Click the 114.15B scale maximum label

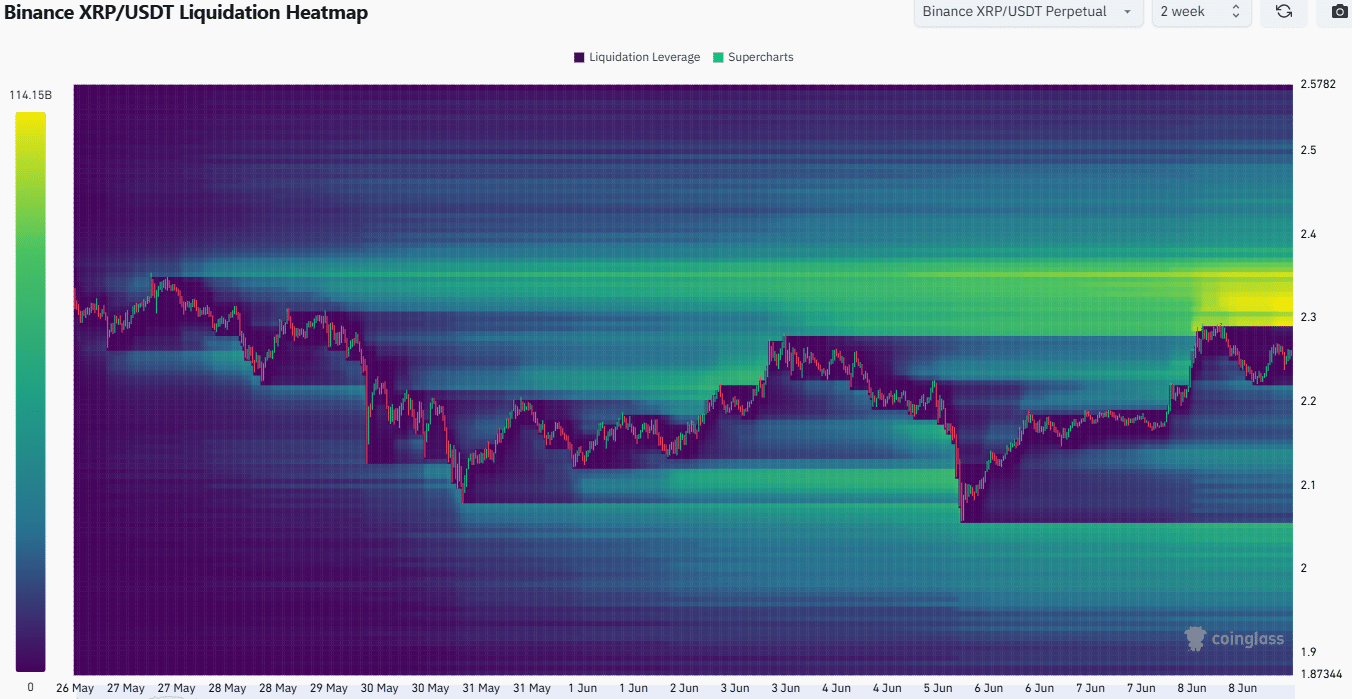coord(30,96)
